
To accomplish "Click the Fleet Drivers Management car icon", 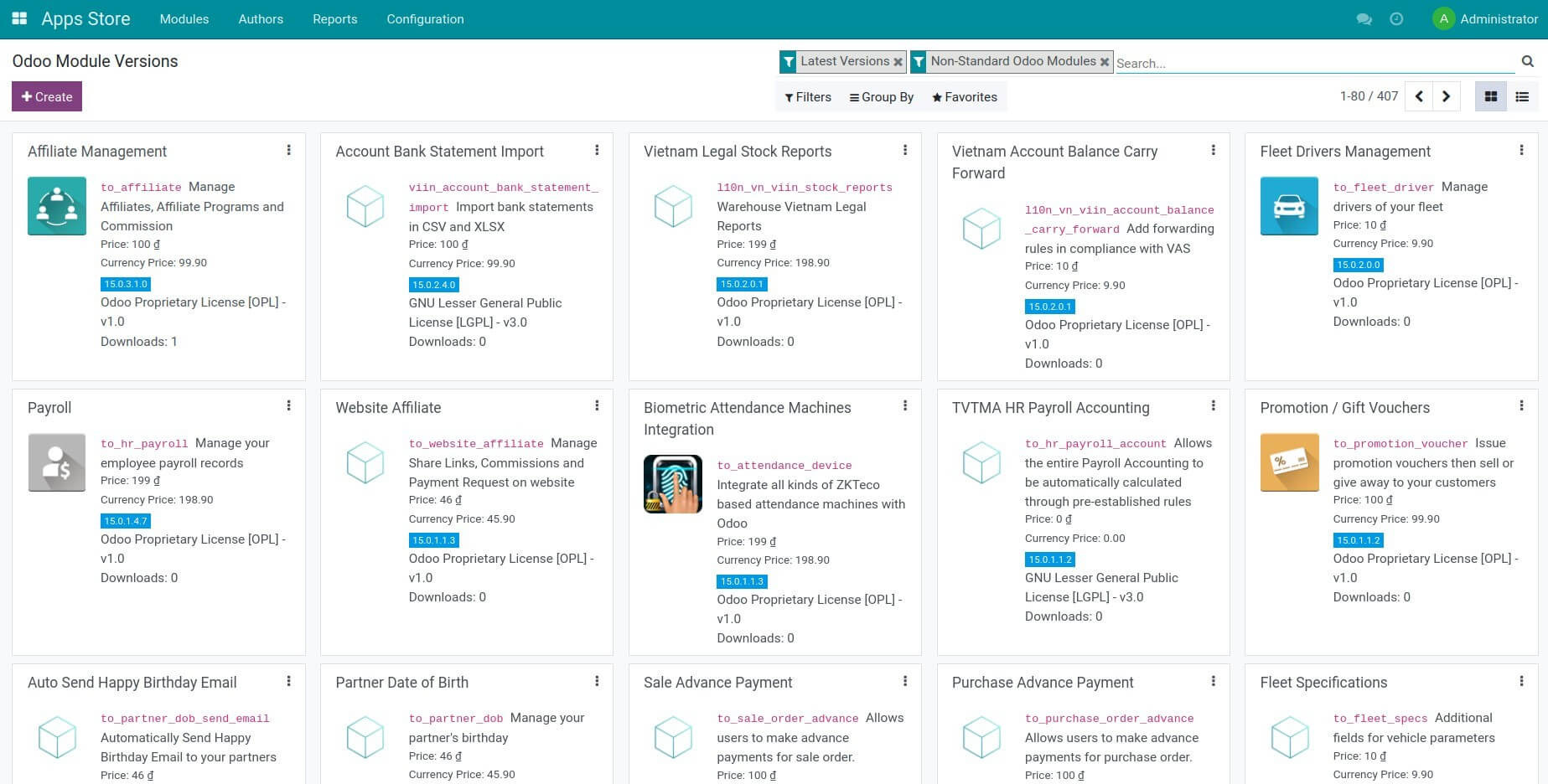I will point(1289,206).
